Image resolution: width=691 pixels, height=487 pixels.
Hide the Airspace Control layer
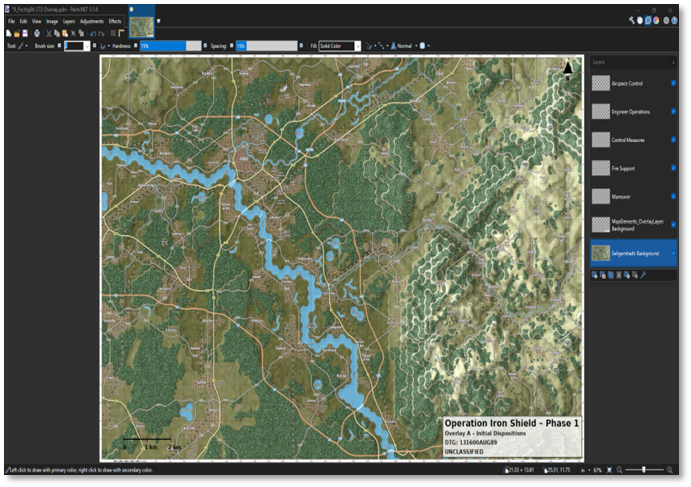pos(673,84)
